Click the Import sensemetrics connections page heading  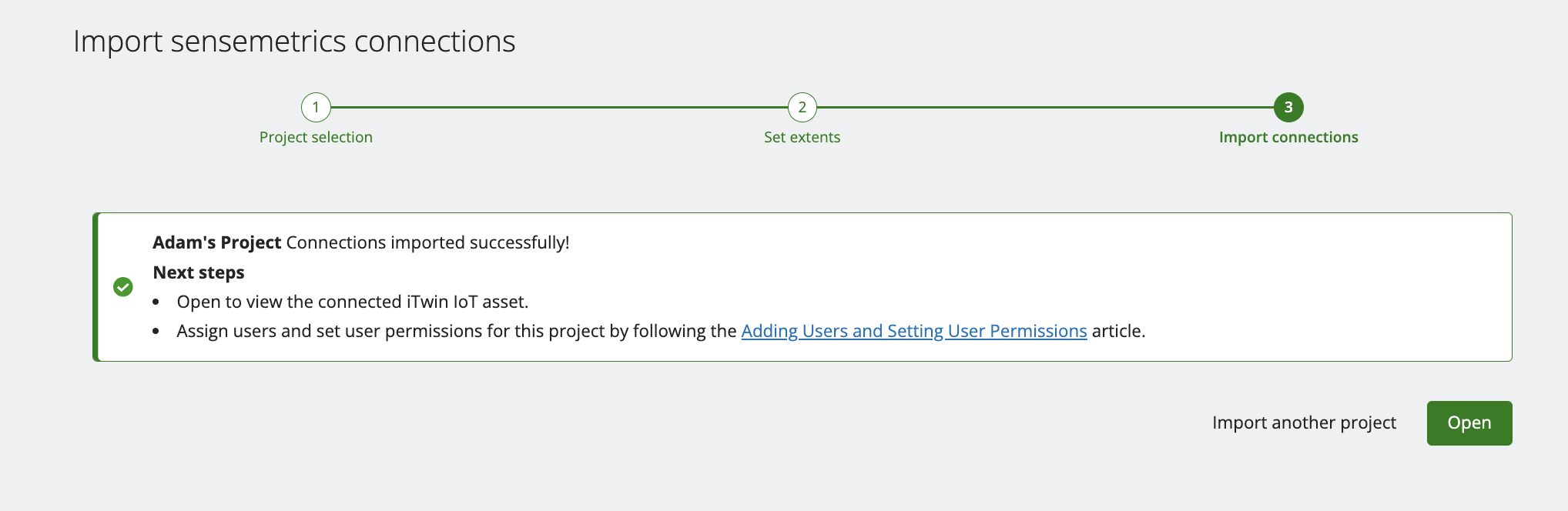click(294, 42)
